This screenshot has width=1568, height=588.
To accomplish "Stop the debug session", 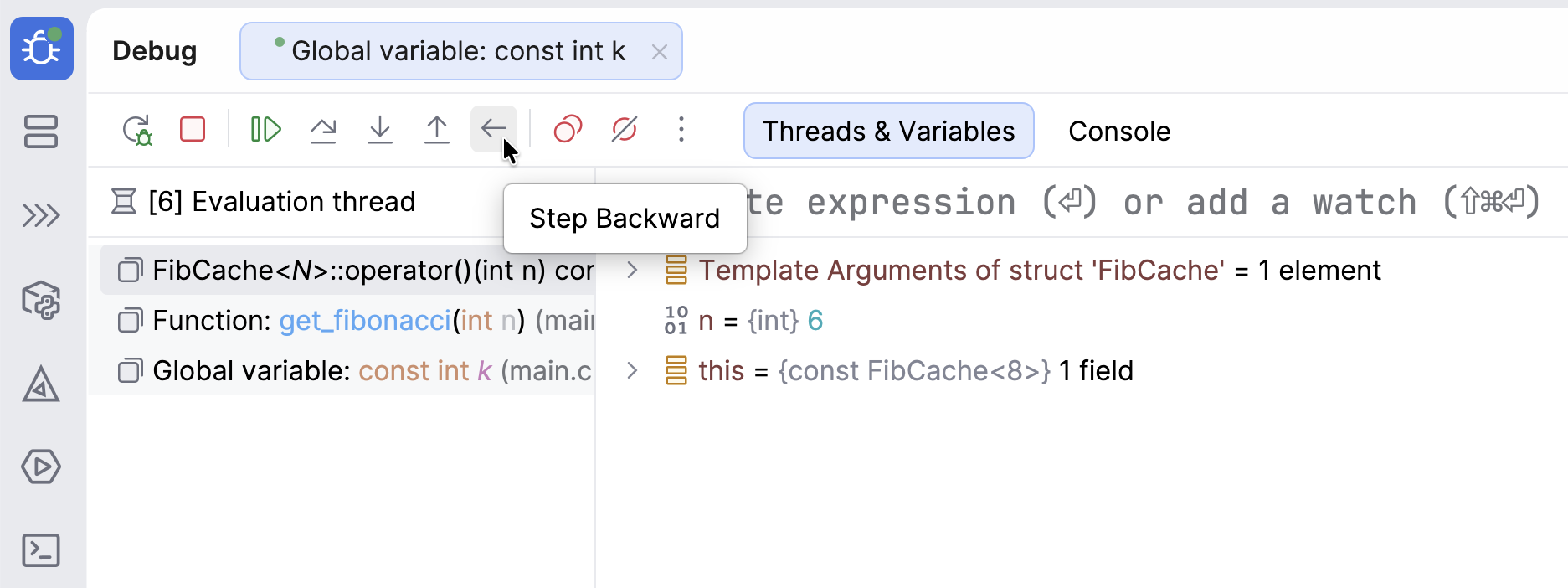I will point(193,130).
